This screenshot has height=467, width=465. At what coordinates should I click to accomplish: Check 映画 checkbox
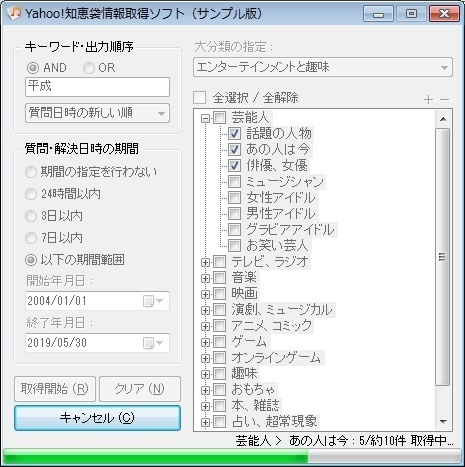pos(219,293)
